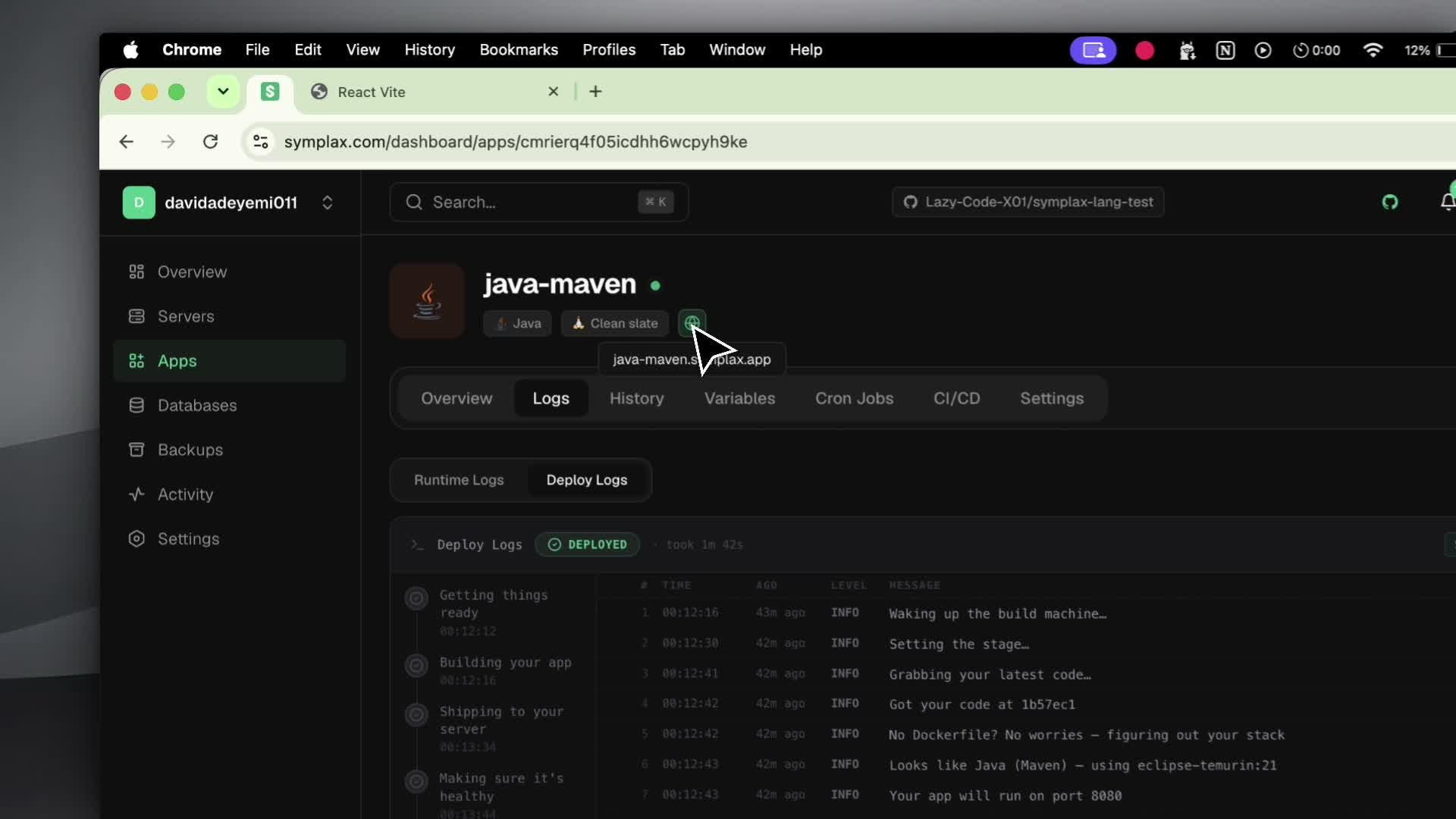
Task: Go back to the previous page
Action: [127, 142]
